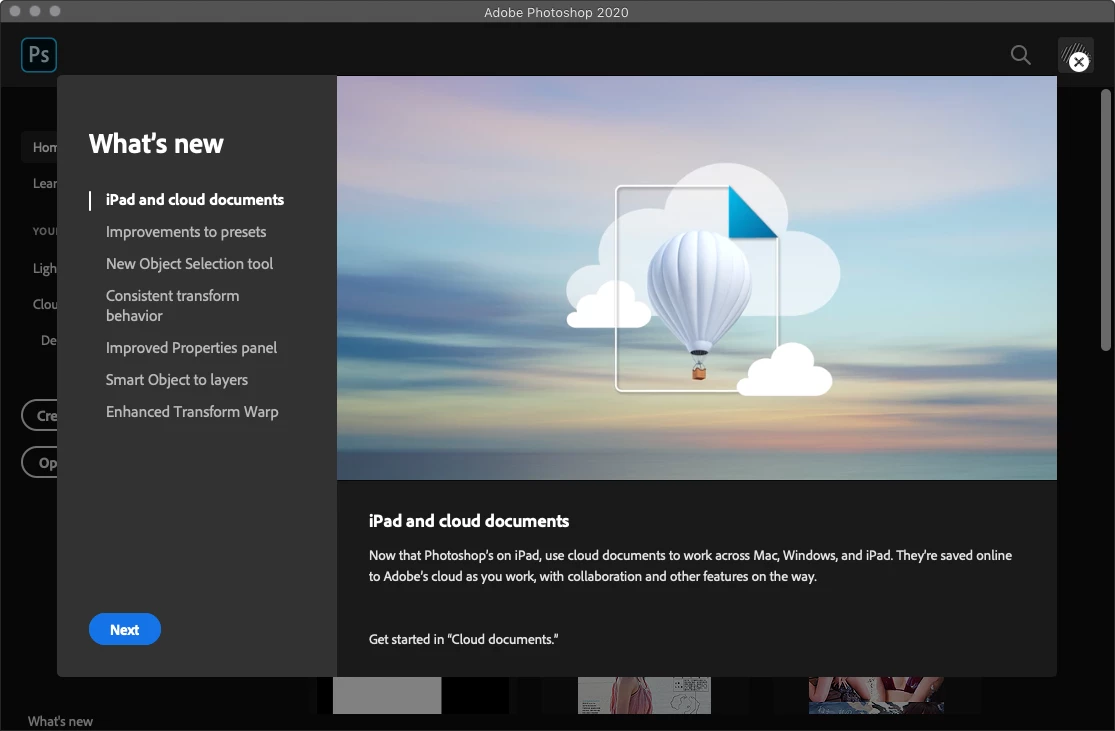Click the blue Next button
The height and width of the screenshot is (731, 1115).
tap(124, 629)
